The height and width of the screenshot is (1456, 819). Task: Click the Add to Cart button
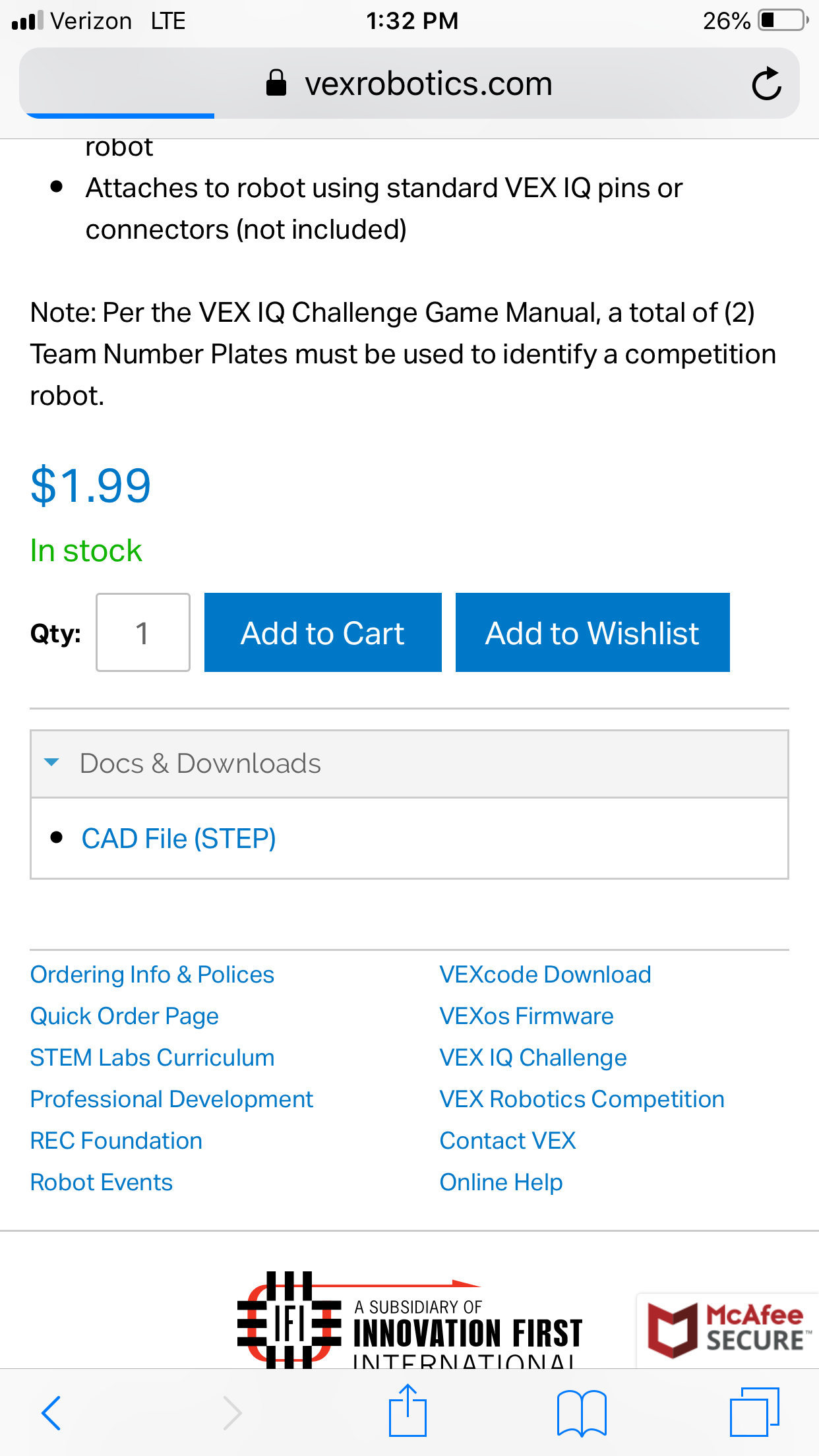tap(323, 632)
